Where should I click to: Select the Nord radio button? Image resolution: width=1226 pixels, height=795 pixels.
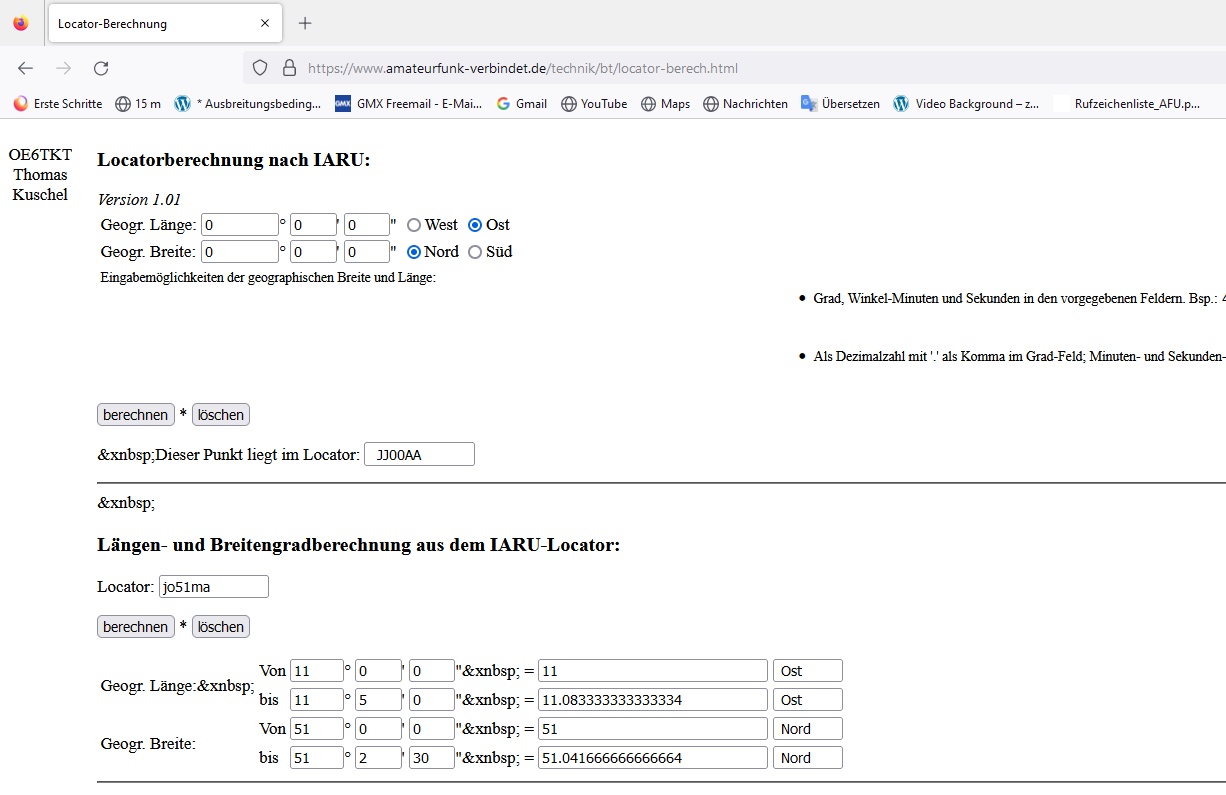(414, 252)
